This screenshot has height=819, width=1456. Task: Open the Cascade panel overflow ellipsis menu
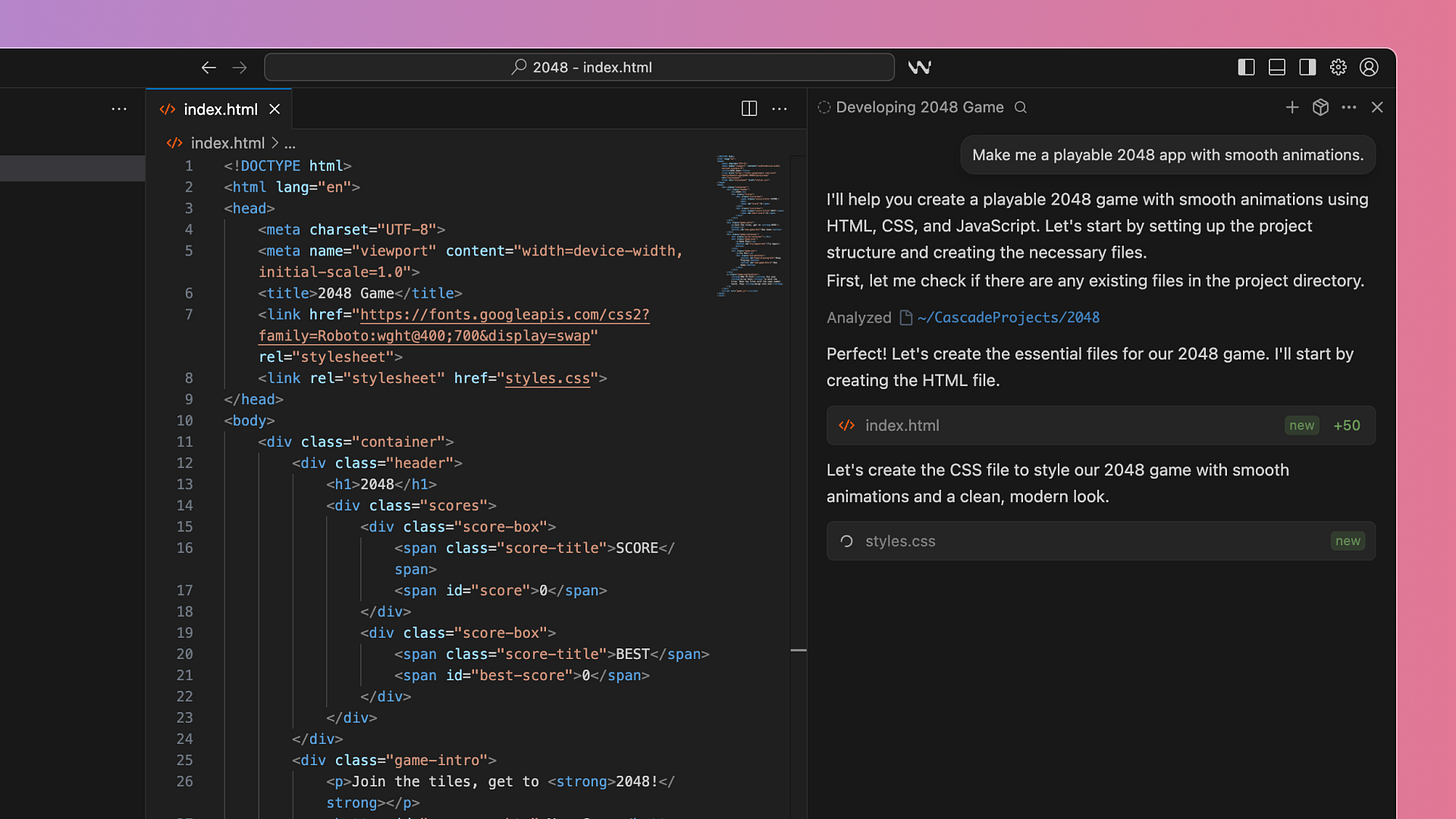[1348, 107]
